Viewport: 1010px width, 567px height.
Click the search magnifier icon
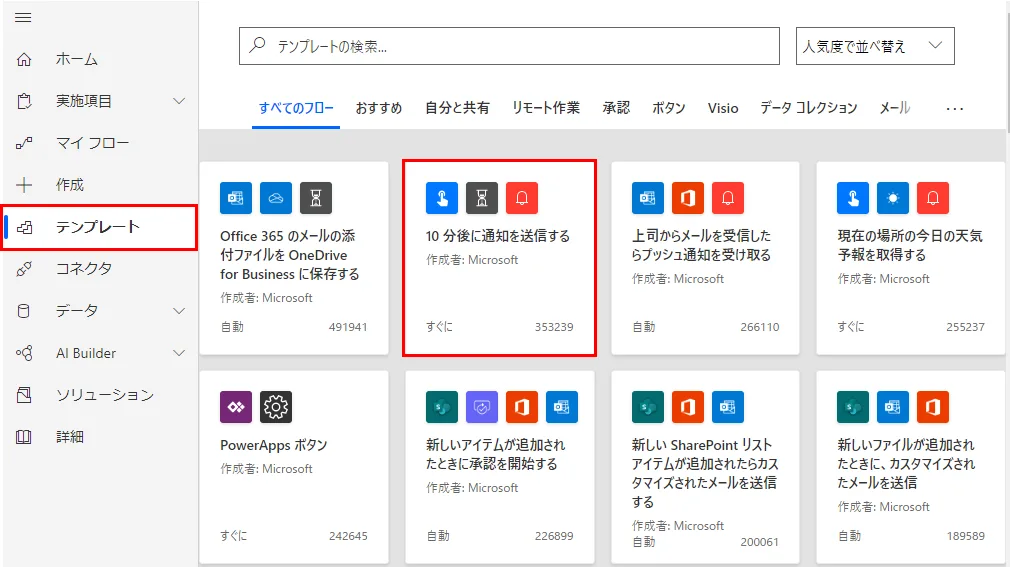point(258,45)
